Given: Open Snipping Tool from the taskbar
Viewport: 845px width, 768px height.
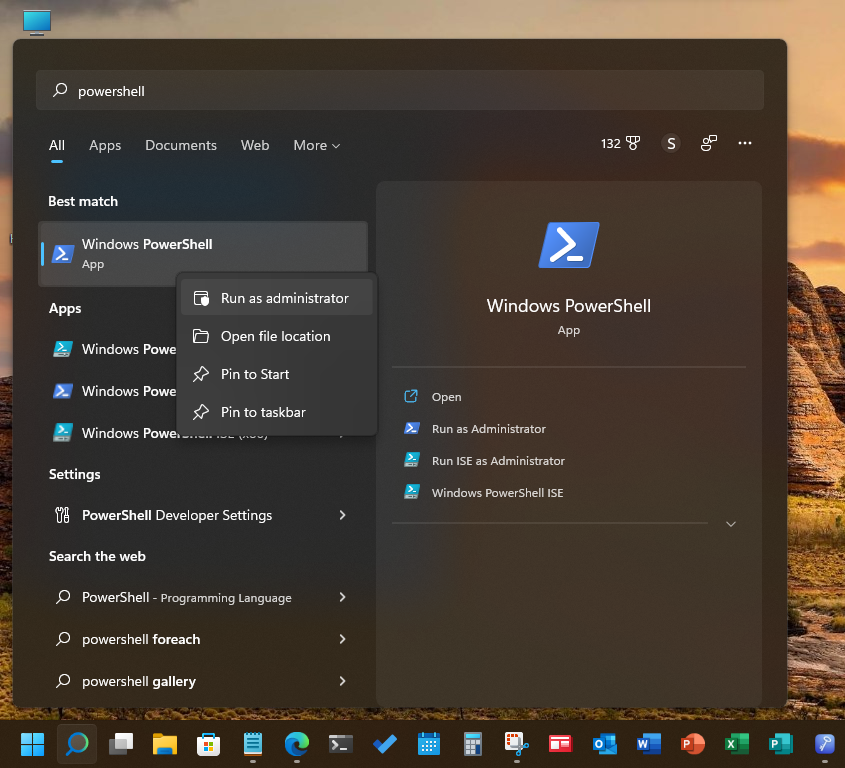Looking at the screenshot, I should coord(517,744).
